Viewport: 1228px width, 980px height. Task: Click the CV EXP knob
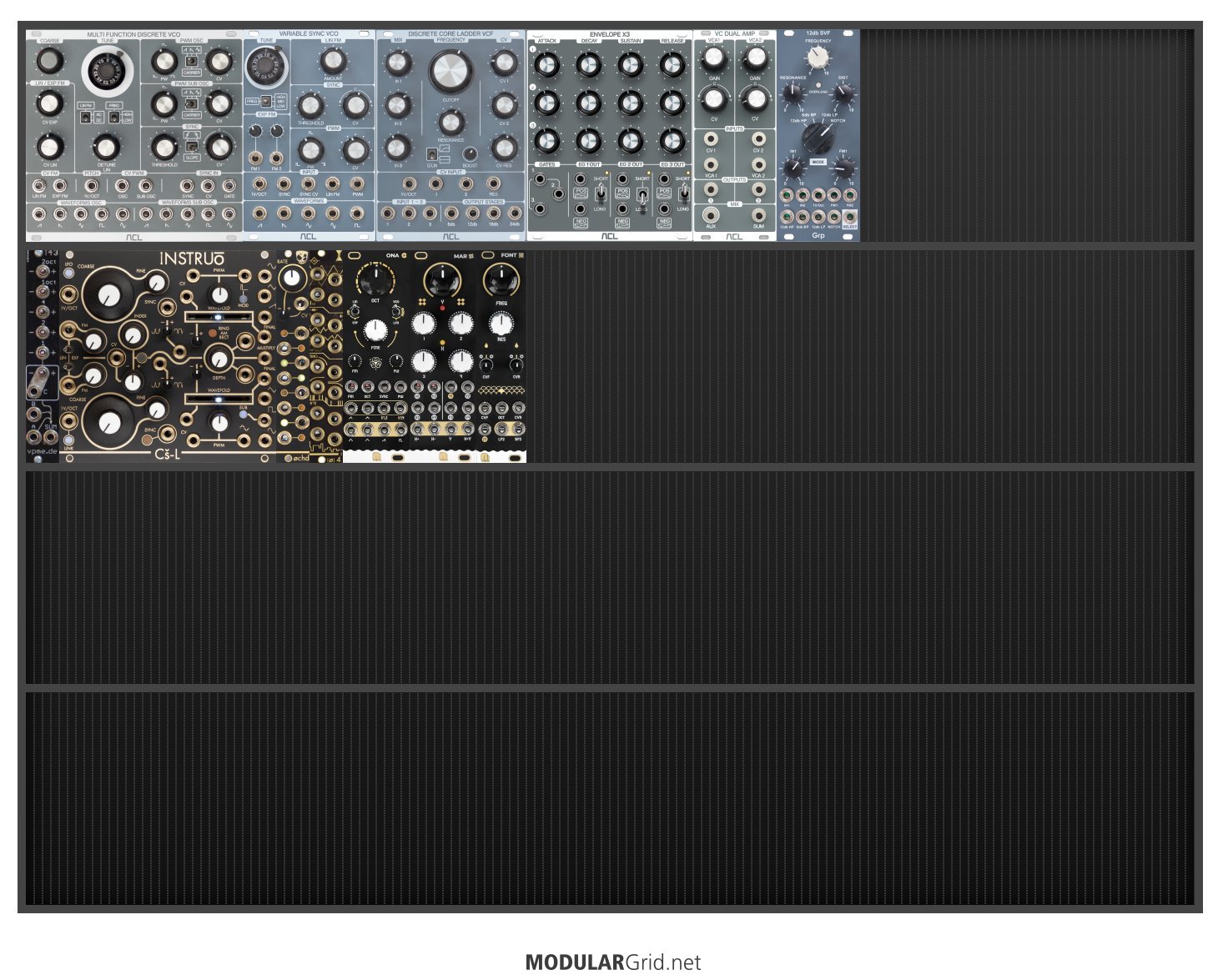click(49, 103)
